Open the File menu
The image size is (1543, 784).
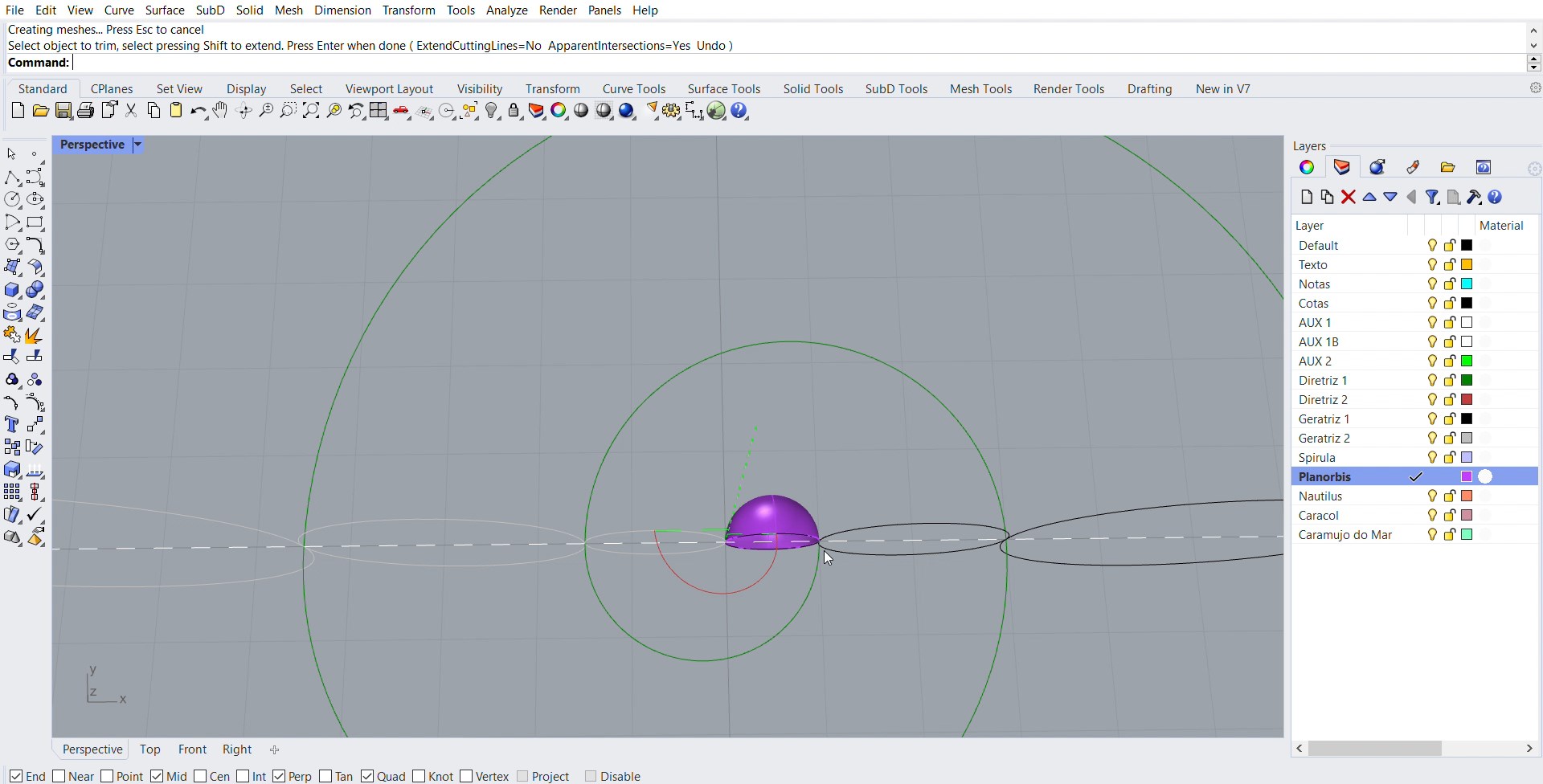(x=14, y=10)
